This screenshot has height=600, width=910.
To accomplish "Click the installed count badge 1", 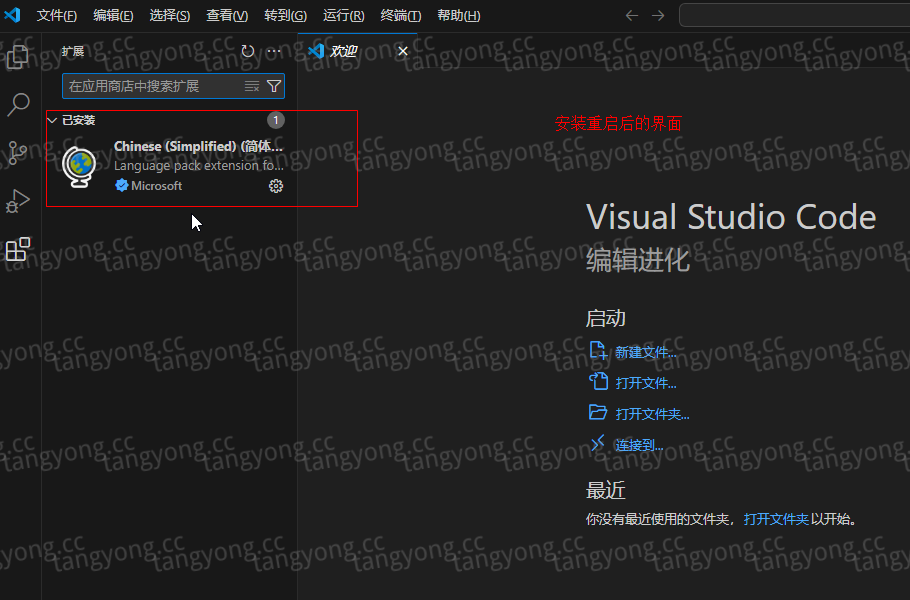I will 276,120.
